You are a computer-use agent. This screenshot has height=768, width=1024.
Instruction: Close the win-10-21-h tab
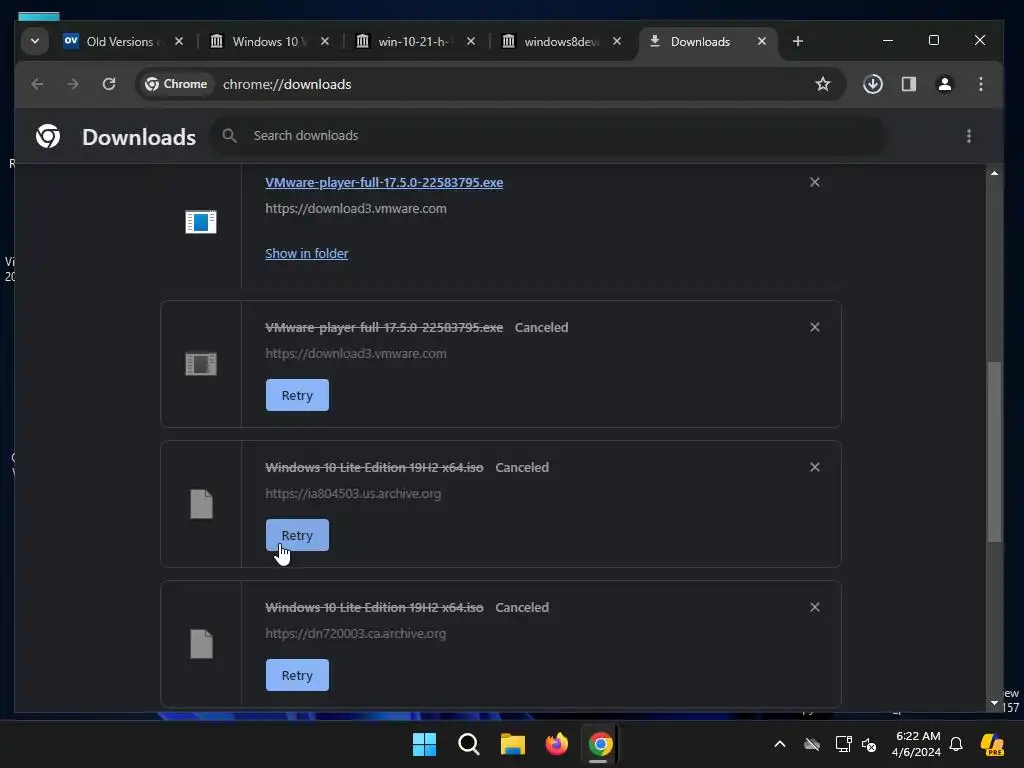click(471, 41)
